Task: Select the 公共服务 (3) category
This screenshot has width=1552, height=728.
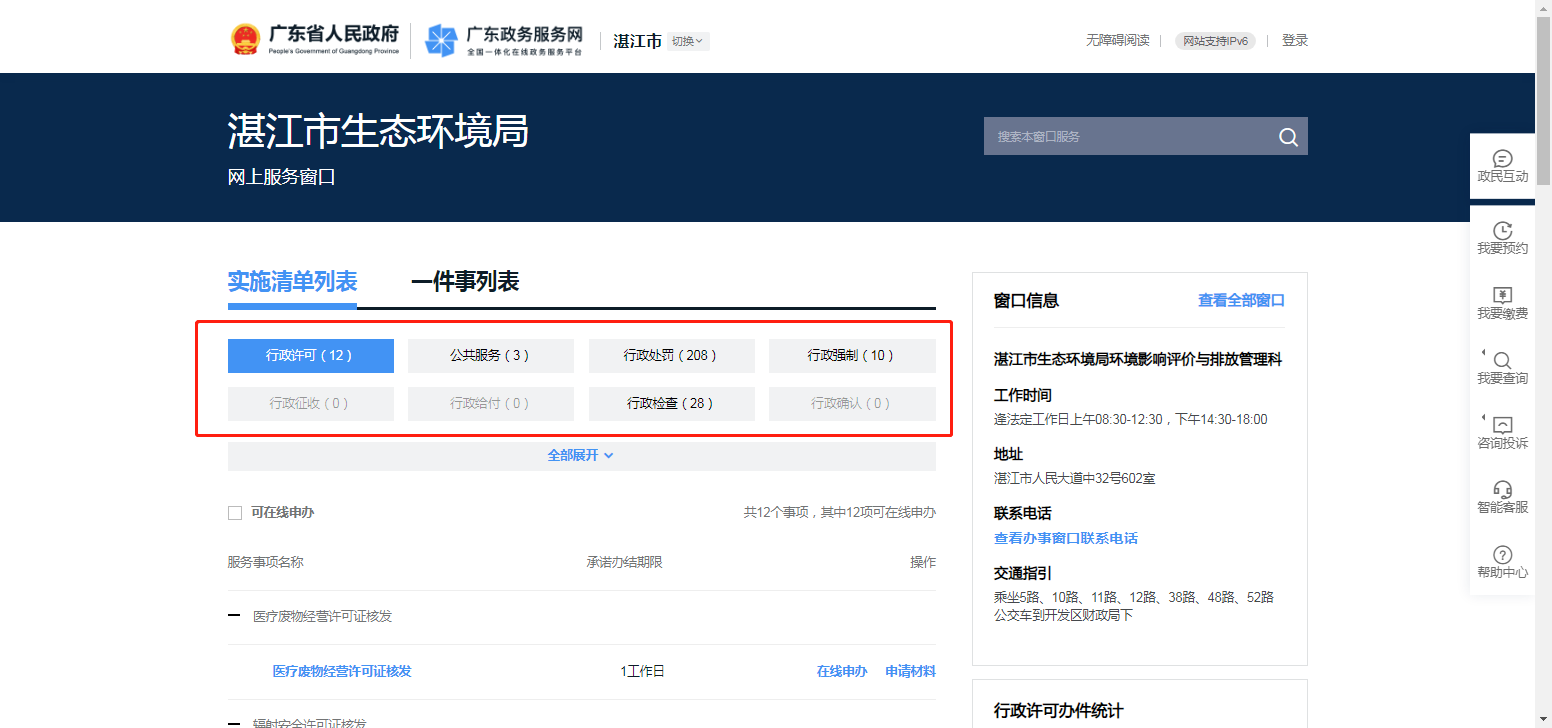Action: tap(490, 355)
